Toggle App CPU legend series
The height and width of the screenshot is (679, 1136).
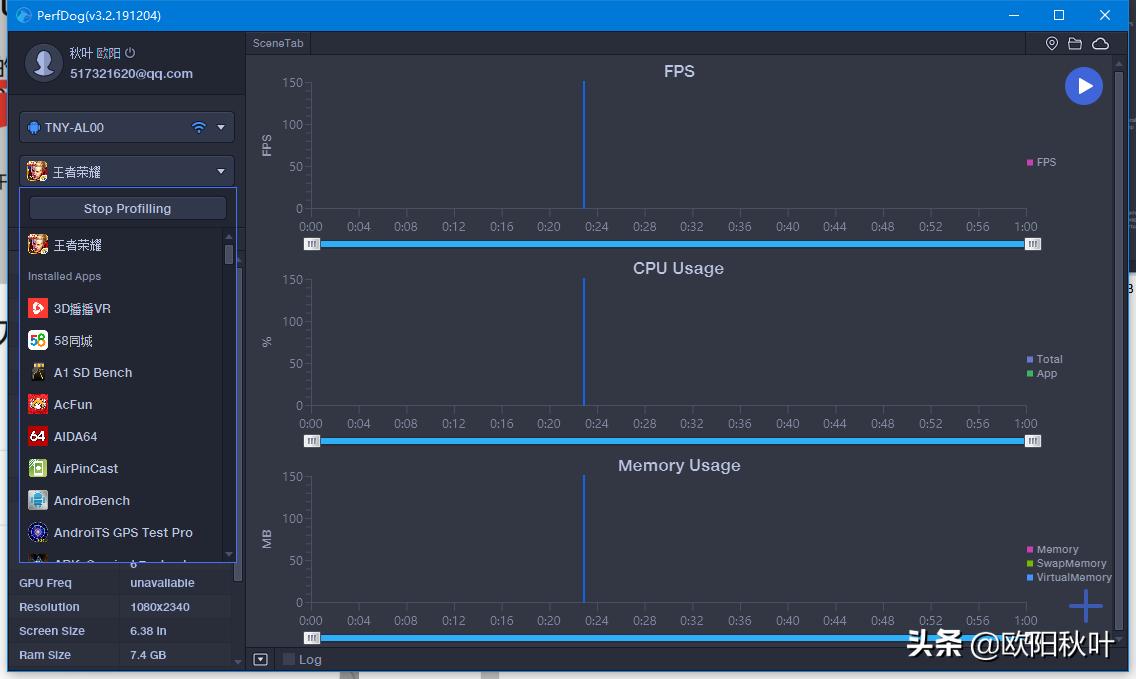1041,374
